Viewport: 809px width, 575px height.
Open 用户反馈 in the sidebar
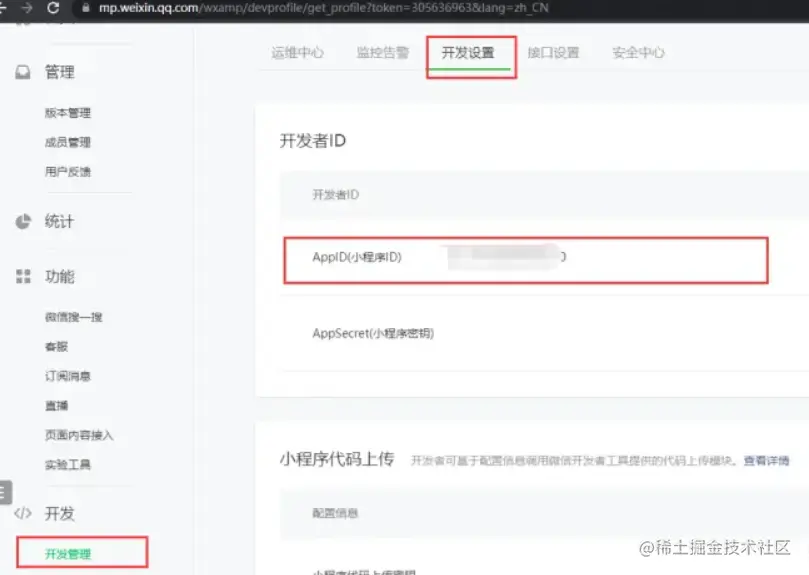click(68, 171)
